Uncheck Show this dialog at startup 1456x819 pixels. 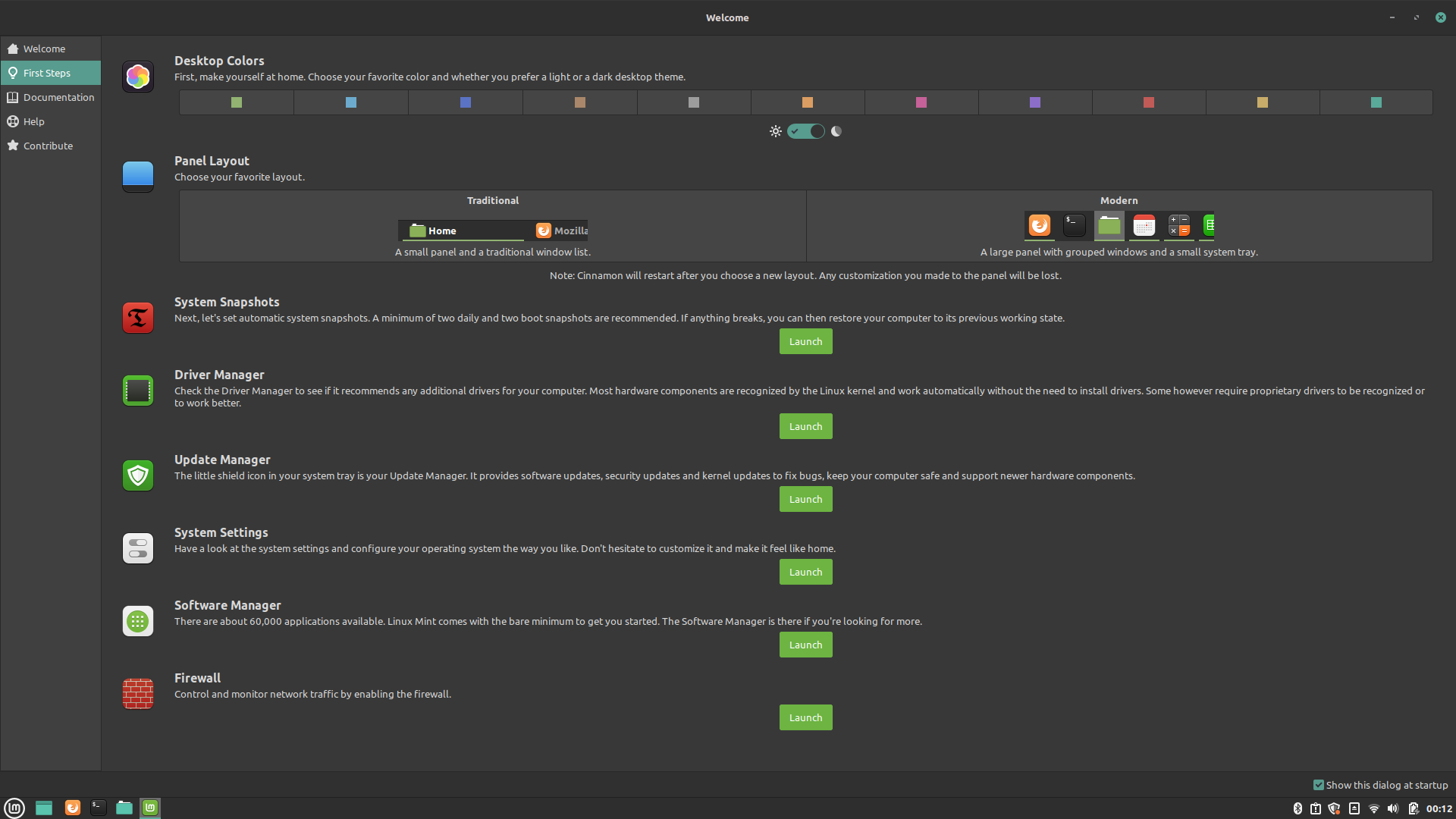(x=1319, y=785)
